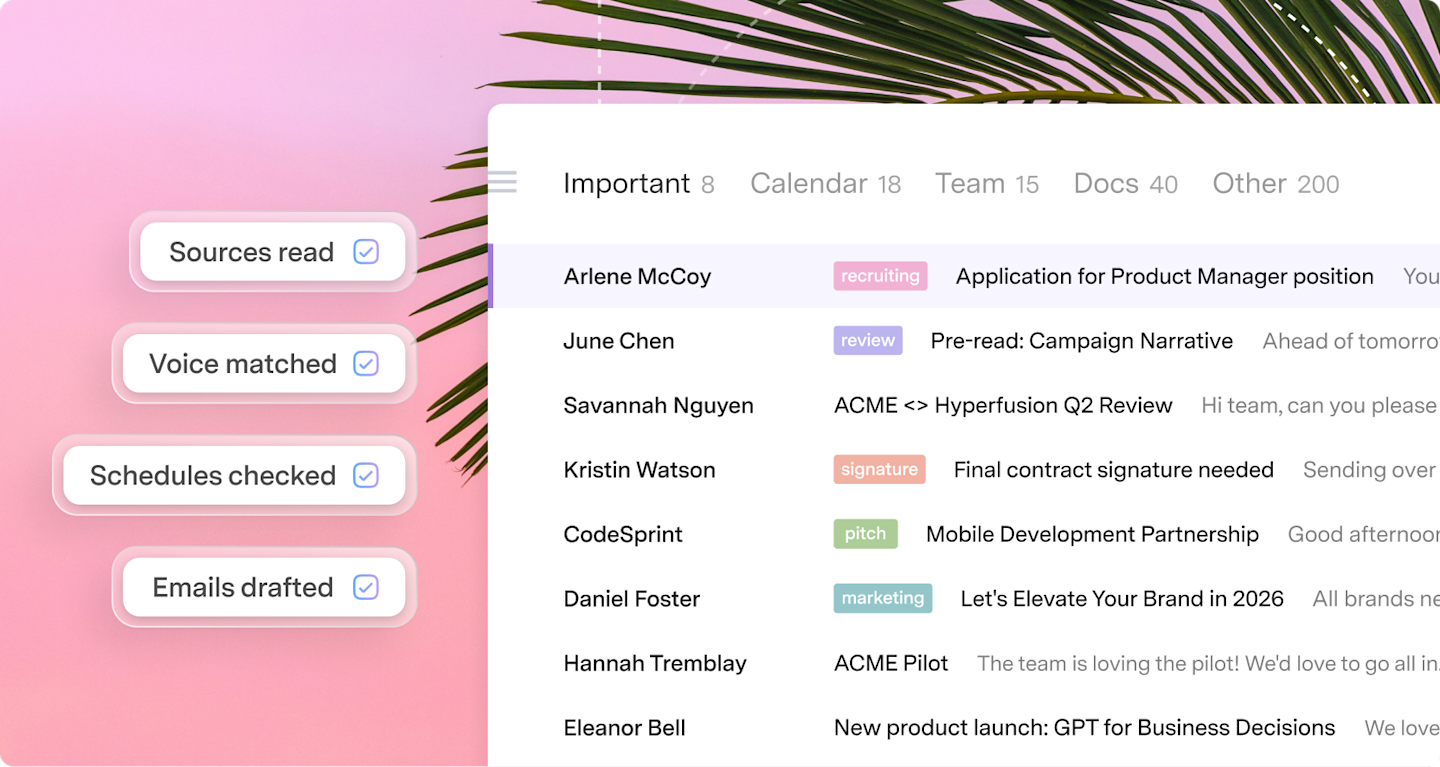
Task: Select the Important tab
Action: click(x=638, y=184)
